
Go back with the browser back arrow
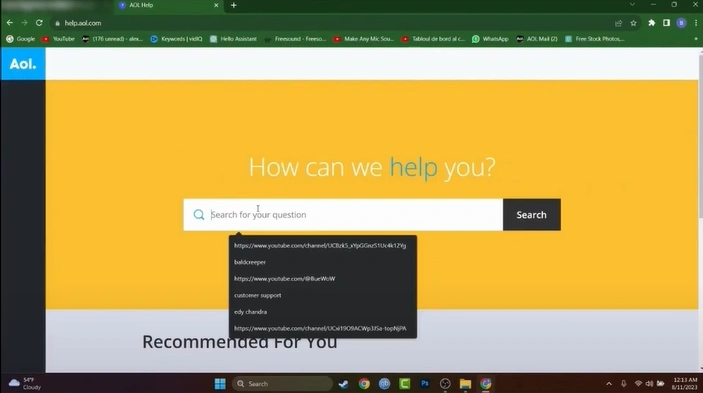[x=10, y=23]
